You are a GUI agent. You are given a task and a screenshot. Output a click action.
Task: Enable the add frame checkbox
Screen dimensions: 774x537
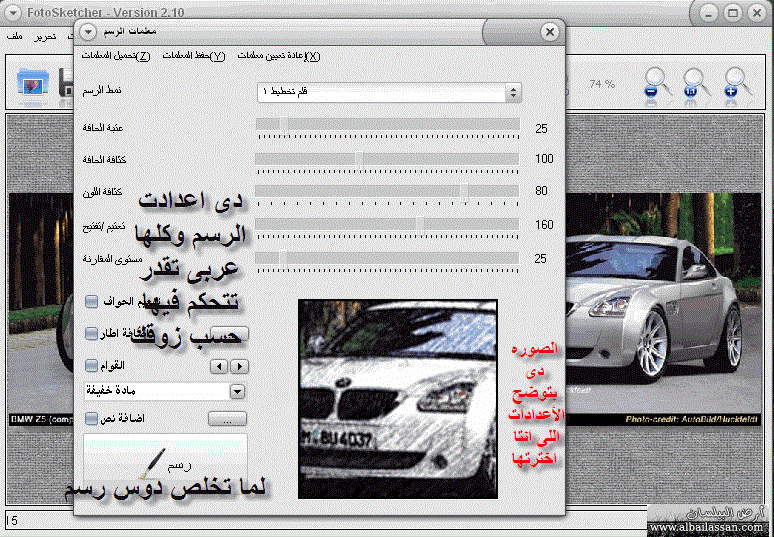point(92,333)
